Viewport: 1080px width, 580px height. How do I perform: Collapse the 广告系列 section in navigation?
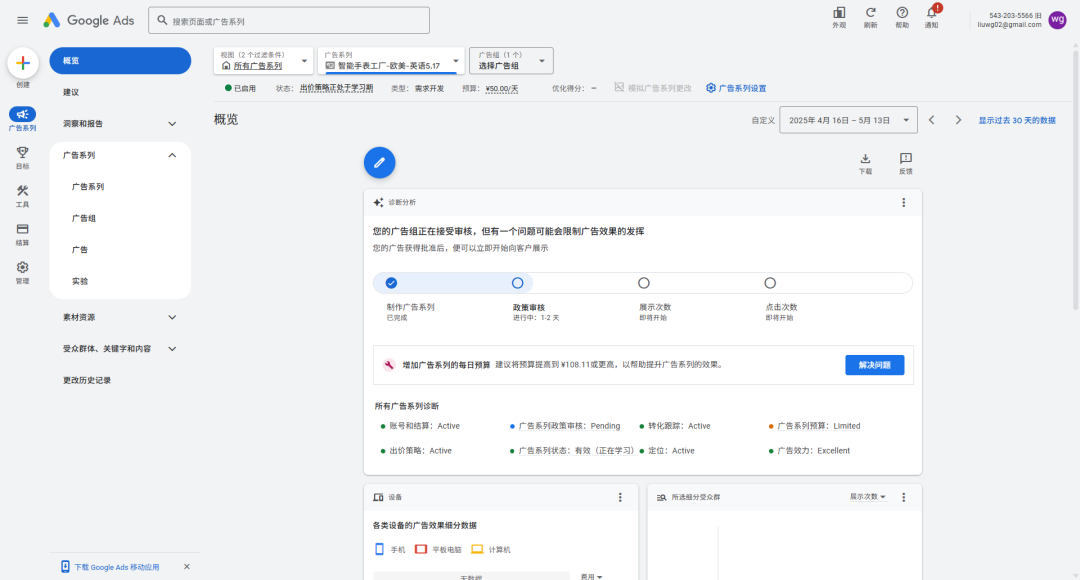click(x=172, y=155)
